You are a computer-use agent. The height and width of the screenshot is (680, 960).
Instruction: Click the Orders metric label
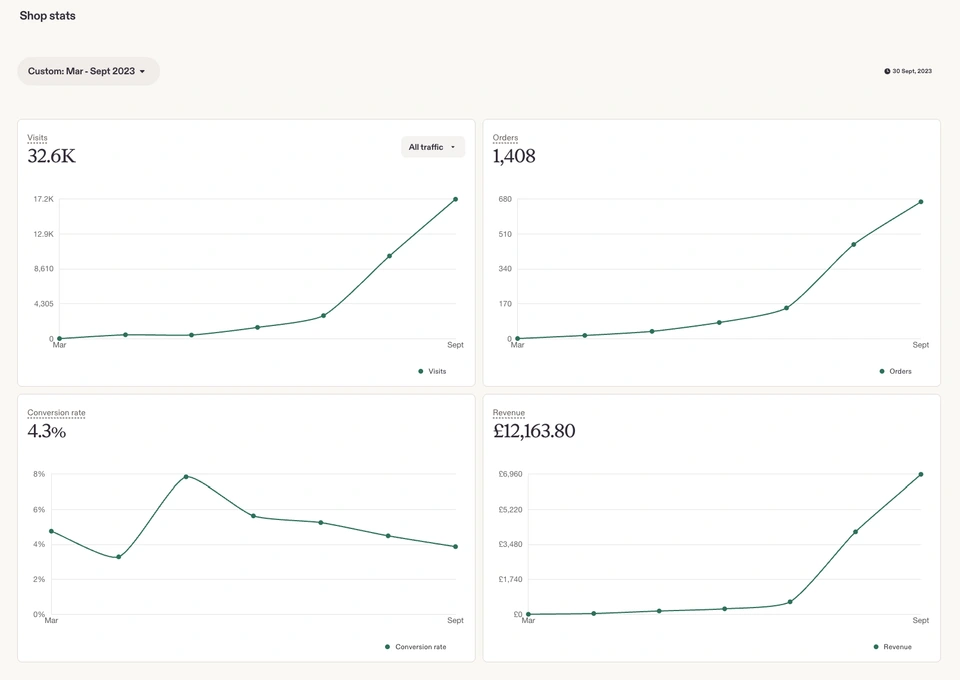[505, 138]
